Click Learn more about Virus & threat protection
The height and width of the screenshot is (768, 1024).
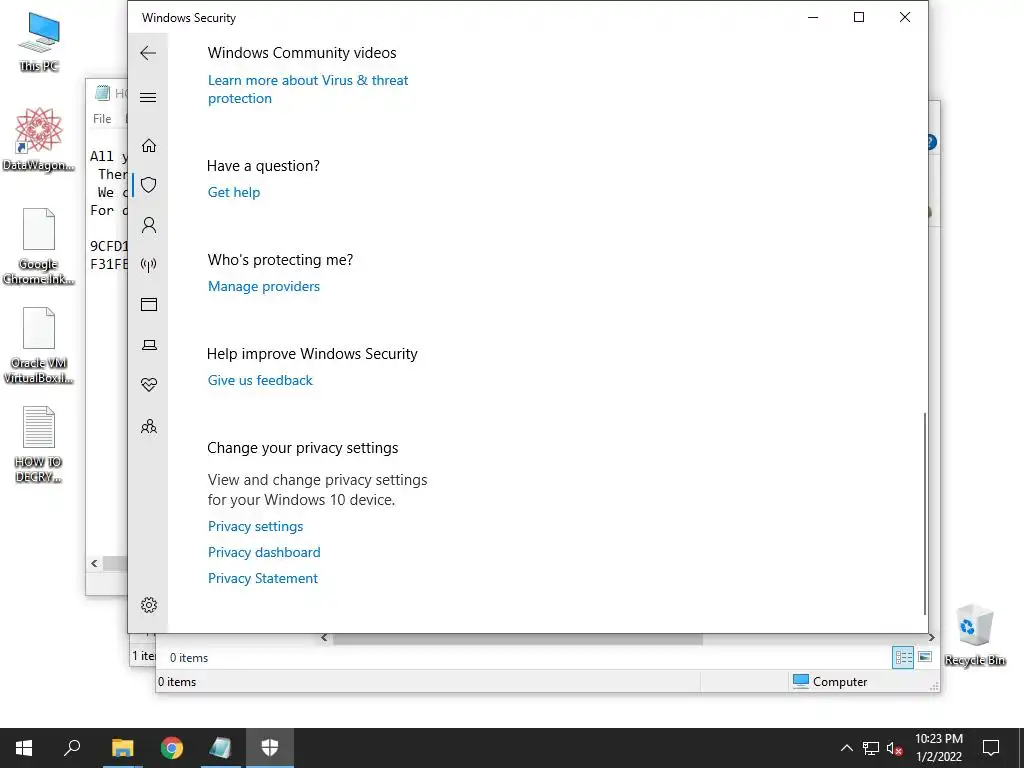(x=308, y=89)
